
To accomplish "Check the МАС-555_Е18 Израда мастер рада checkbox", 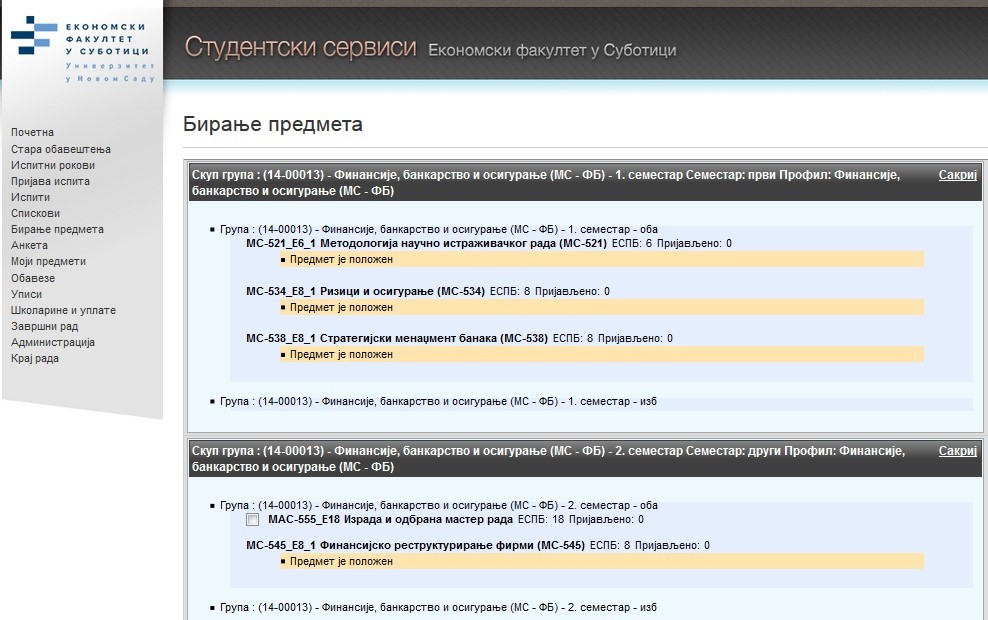I will pos(253,520).
